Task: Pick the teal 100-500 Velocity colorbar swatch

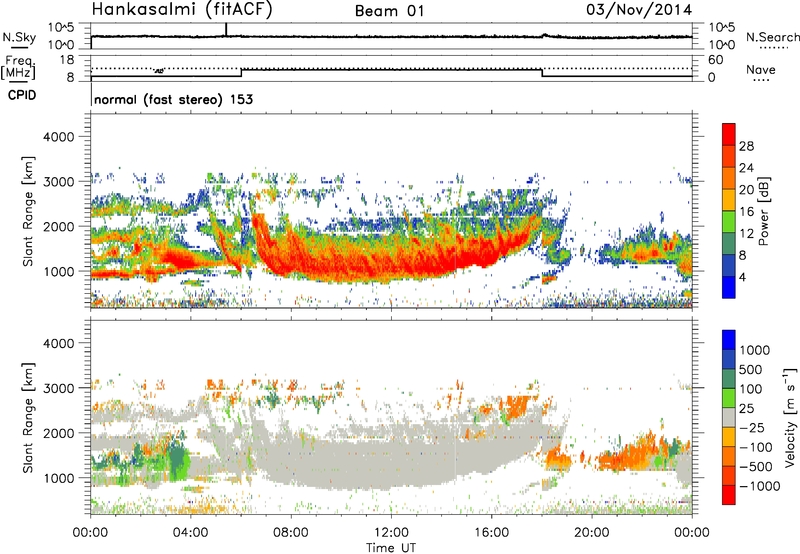Action: click(x=729, y=378)
